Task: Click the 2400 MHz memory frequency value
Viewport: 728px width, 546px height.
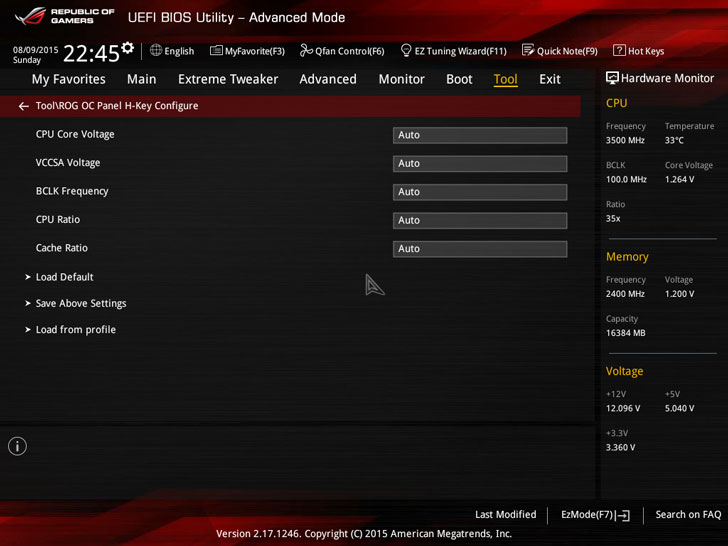Action: click(625, 294)
